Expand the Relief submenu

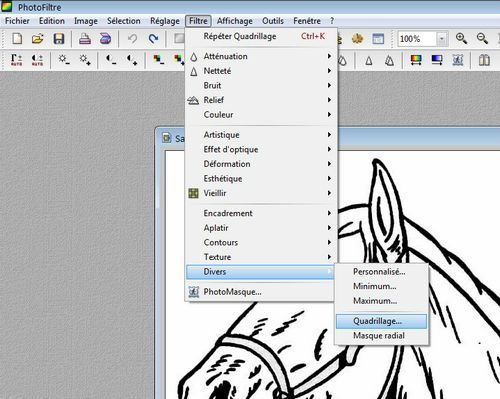pos(261,100)
